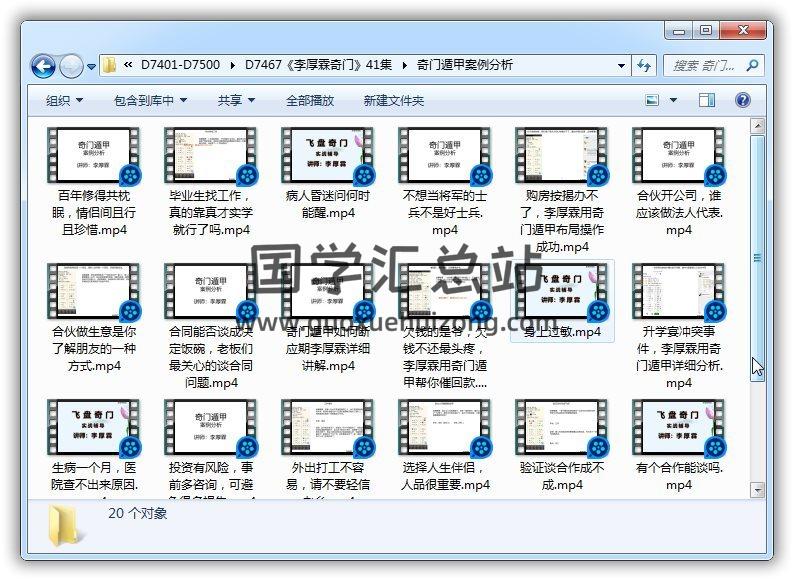Click the change view icon
The width and height of the screenshot is (794, 581).
(x=652, y=100)
